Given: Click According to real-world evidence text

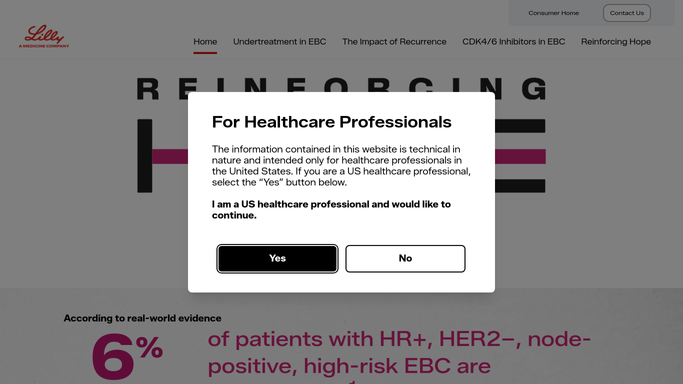Looking at the screenshot, I should point(142,318).
